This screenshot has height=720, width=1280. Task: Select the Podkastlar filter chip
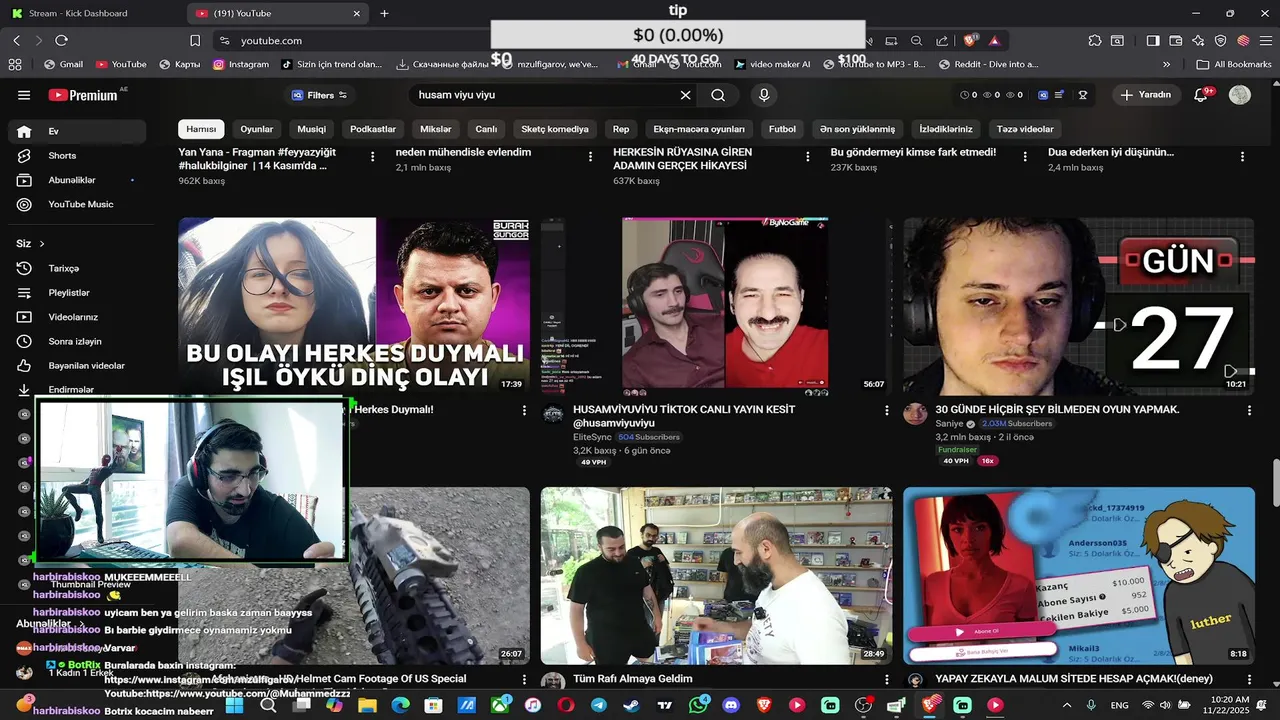(x=373, y=129)
